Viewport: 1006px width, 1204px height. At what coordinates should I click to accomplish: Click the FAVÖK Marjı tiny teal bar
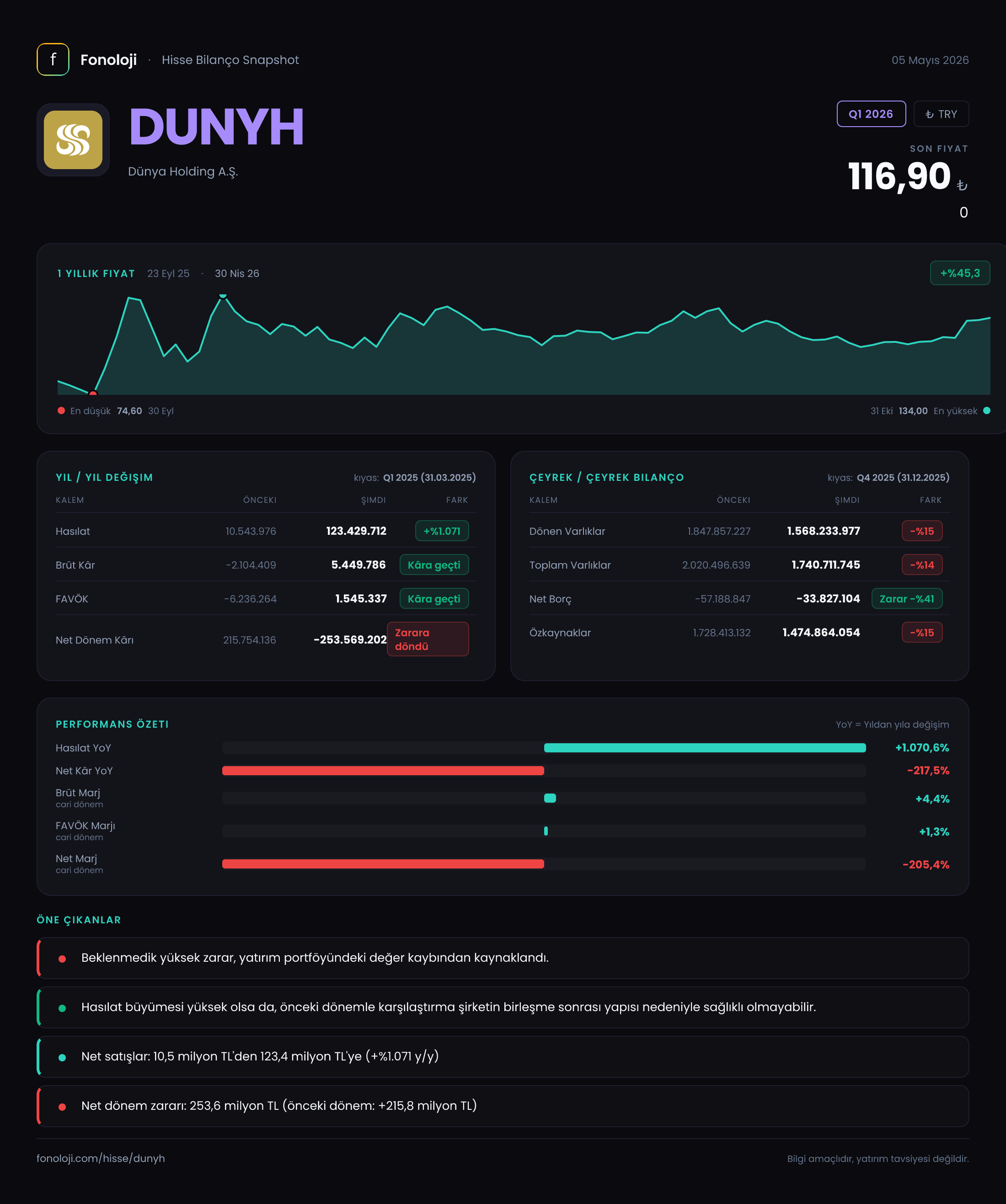546,831
